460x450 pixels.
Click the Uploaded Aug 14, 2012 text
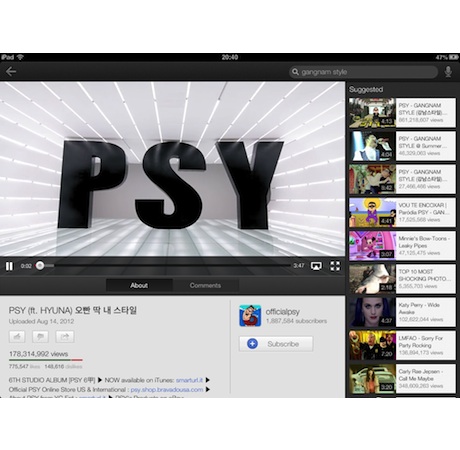pyautogui.click(x=41, y=321)
